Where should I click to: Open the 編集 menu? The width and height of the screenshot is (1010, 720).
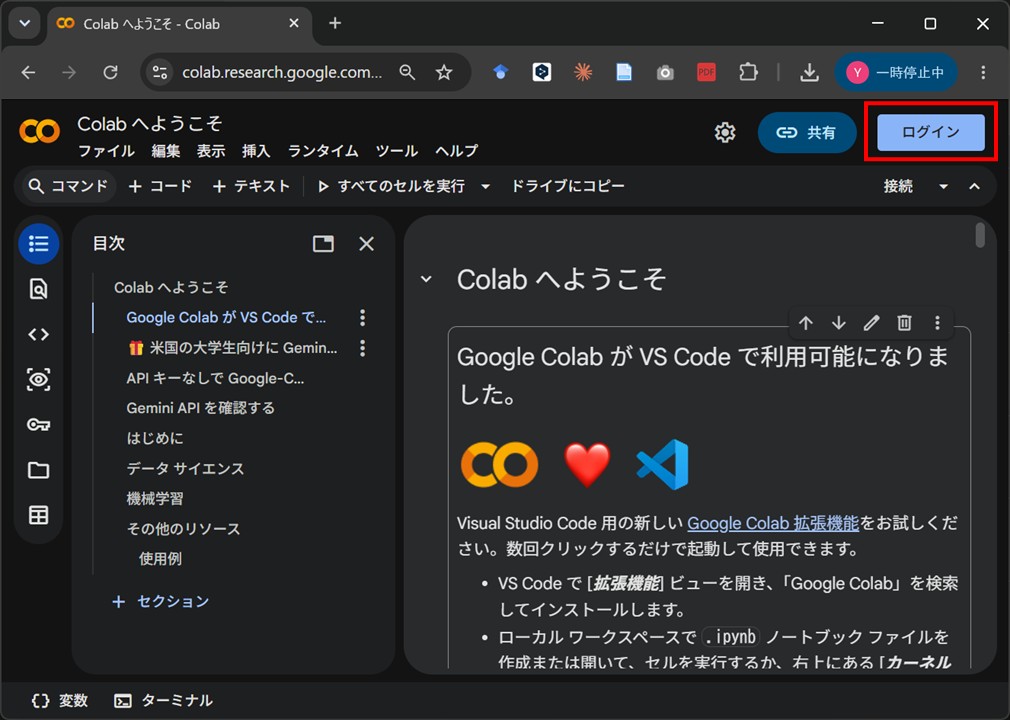166,151
